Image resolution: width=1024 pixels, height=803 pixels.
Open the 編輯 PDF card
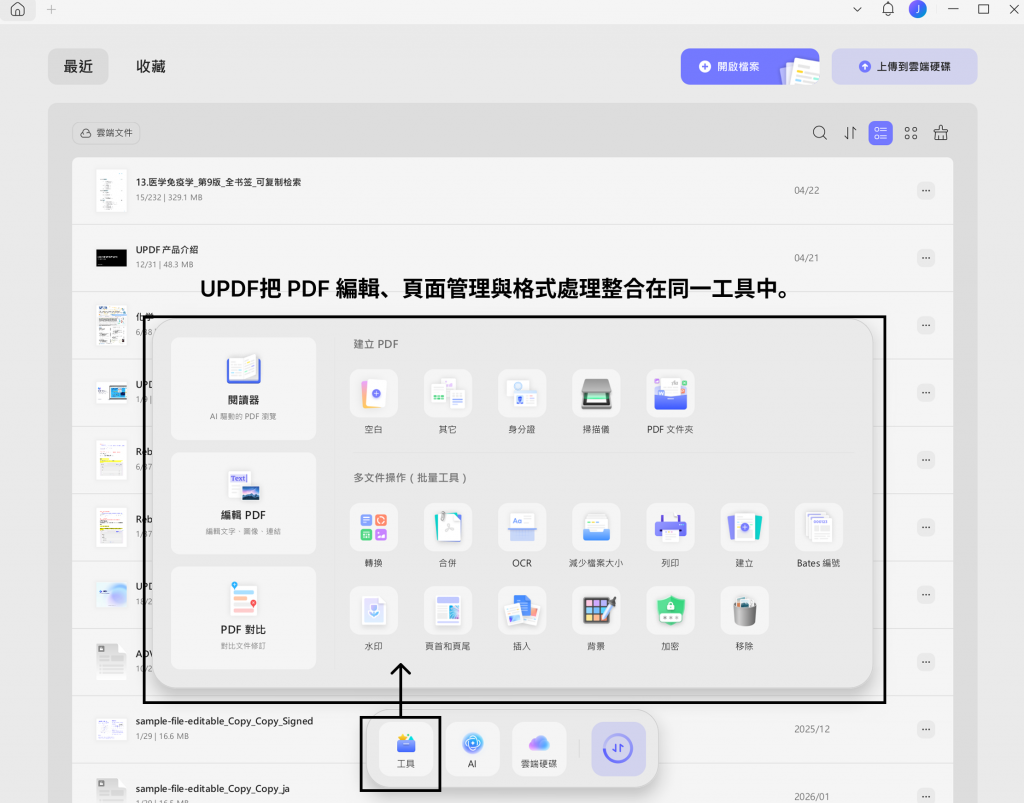coord(244,503)
